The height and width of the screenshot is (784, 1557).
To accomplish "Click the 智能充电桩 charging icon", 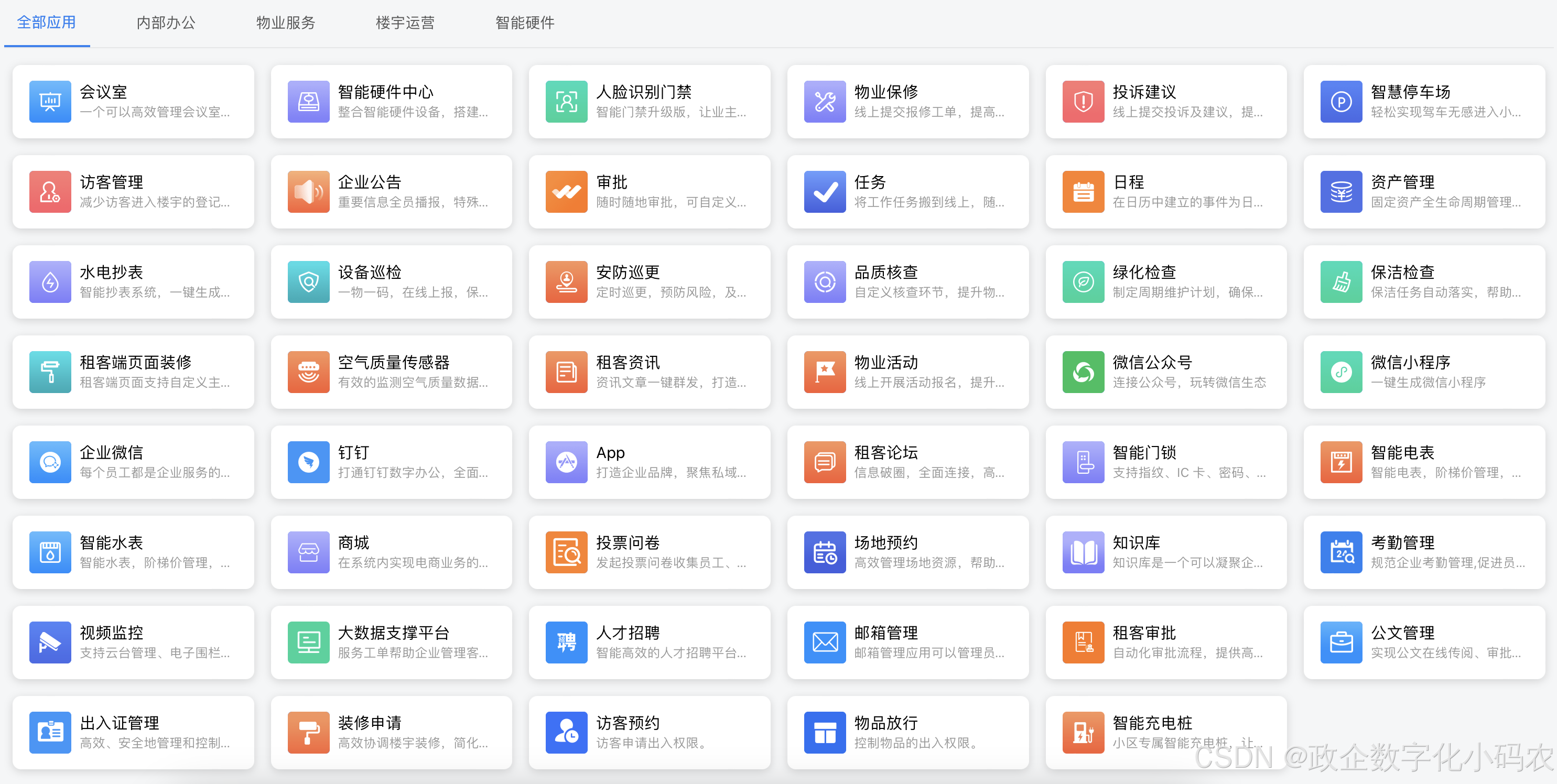I will click(1083, 732).
